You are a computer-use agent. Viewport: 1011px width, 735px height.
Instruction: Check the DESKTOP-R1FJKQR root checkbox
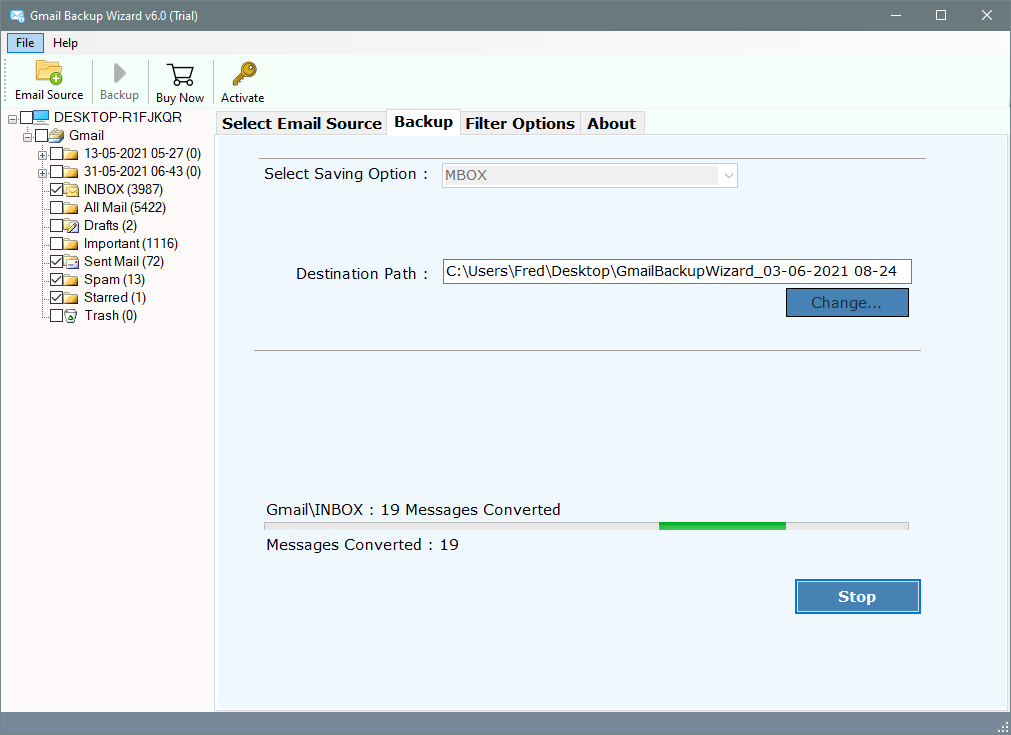(26, 117)
